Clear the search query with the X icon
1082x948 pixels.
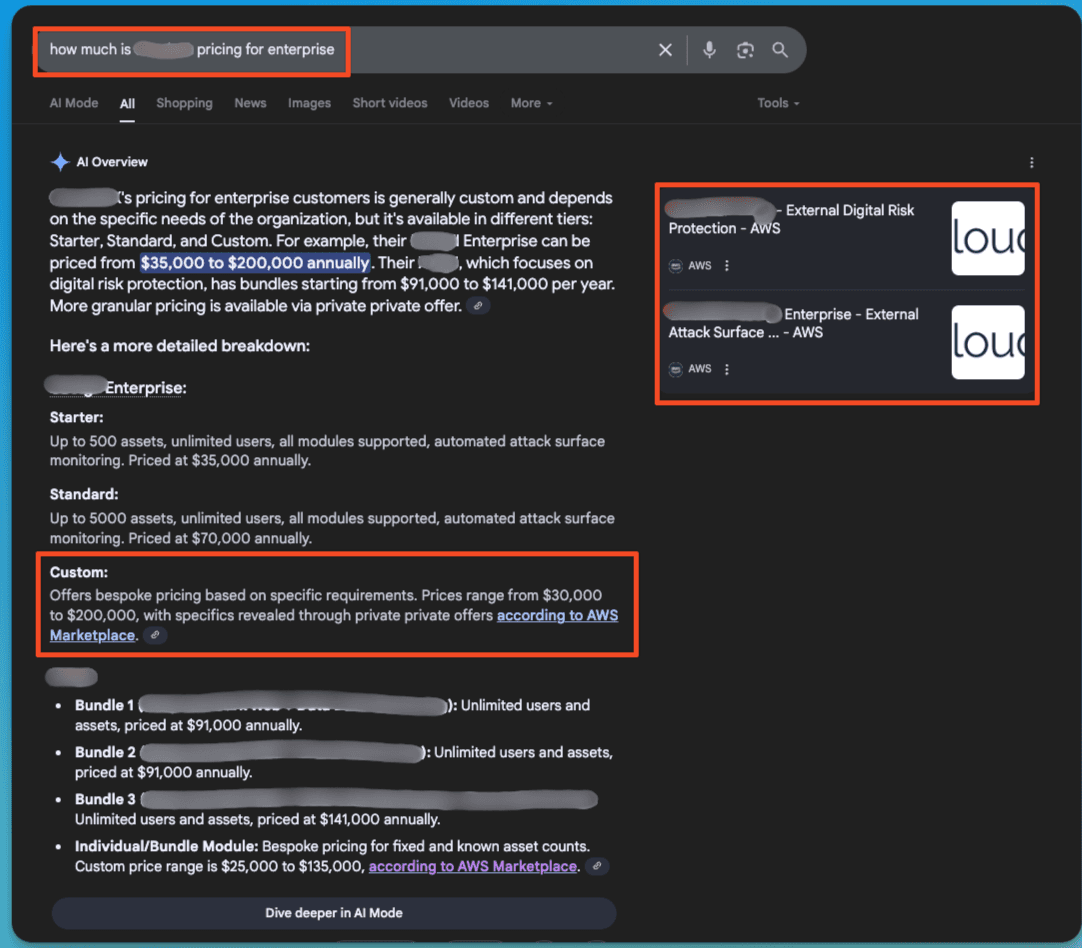[665, 50]
